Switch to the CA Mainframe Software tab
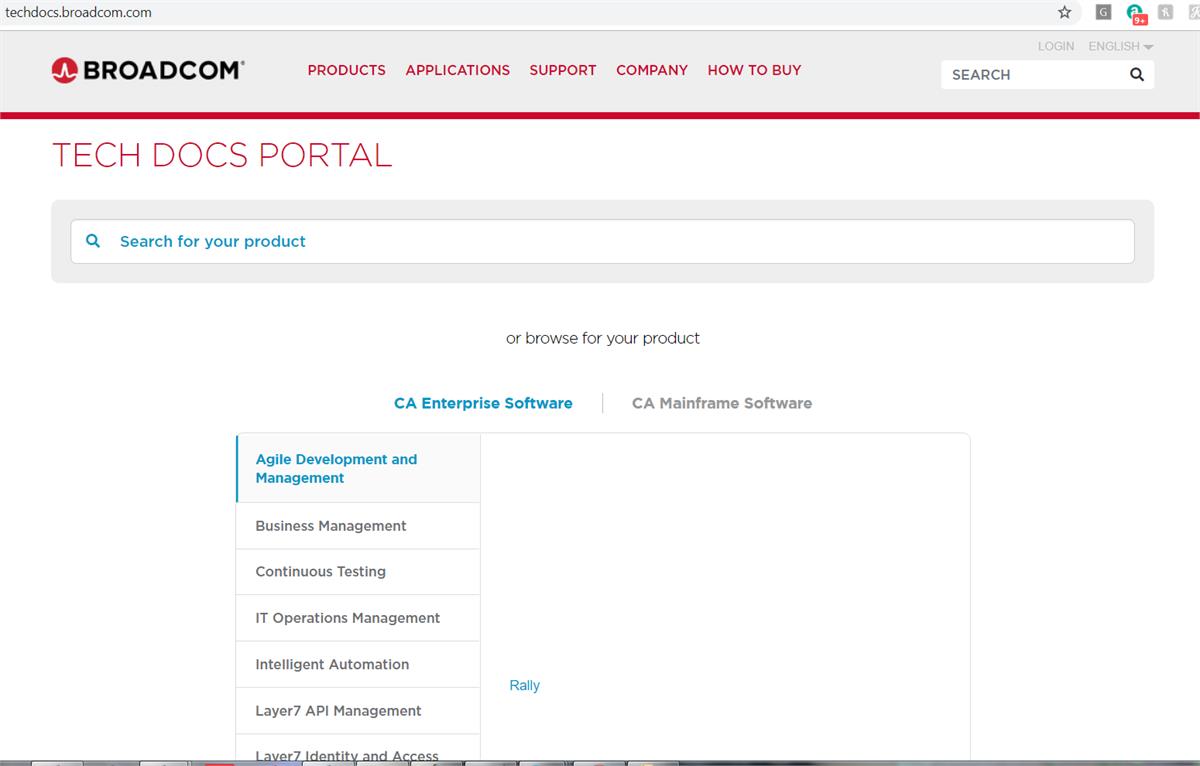This screenshot has height=766, width=1200. pos(721,403)
